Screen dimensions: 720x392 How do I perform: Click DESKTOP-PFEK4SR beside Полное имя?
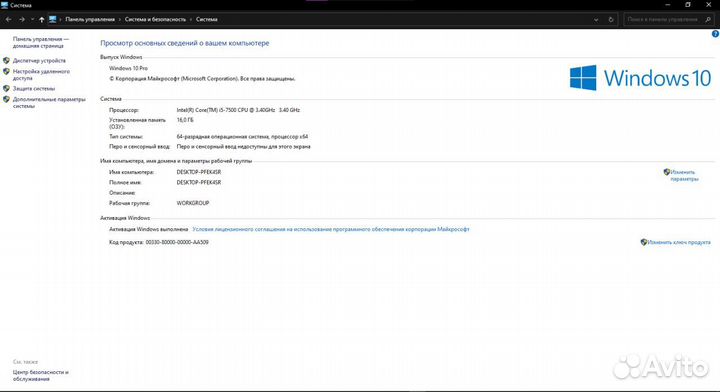[x=199, y=182]
